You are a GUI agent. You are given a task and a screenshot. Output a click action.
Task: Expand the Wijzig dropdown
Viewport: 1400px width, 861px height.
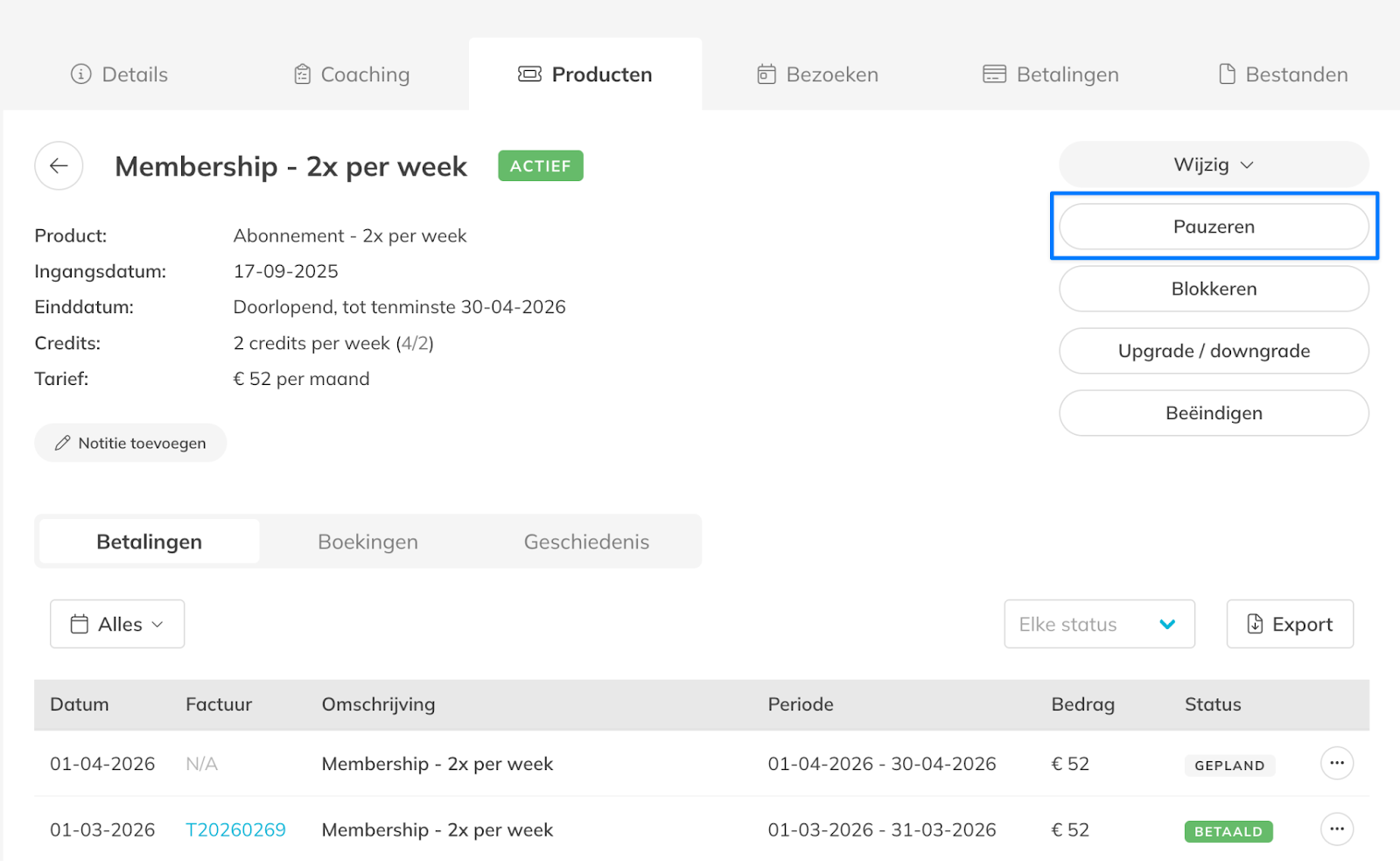1214,165
